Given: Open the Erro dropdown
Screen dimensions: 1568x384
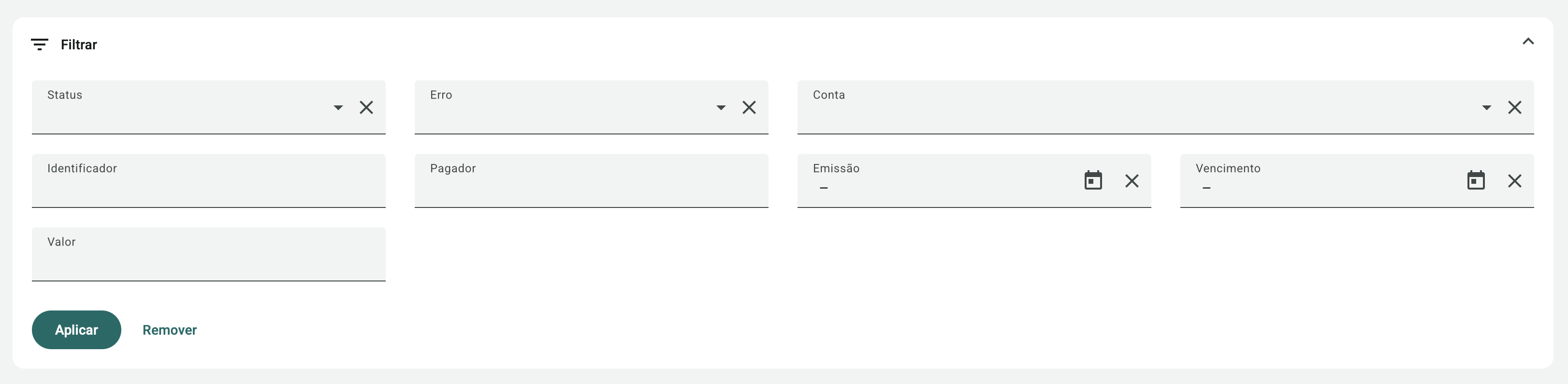Looking at the screenshot, I should (x=721, y=108).
